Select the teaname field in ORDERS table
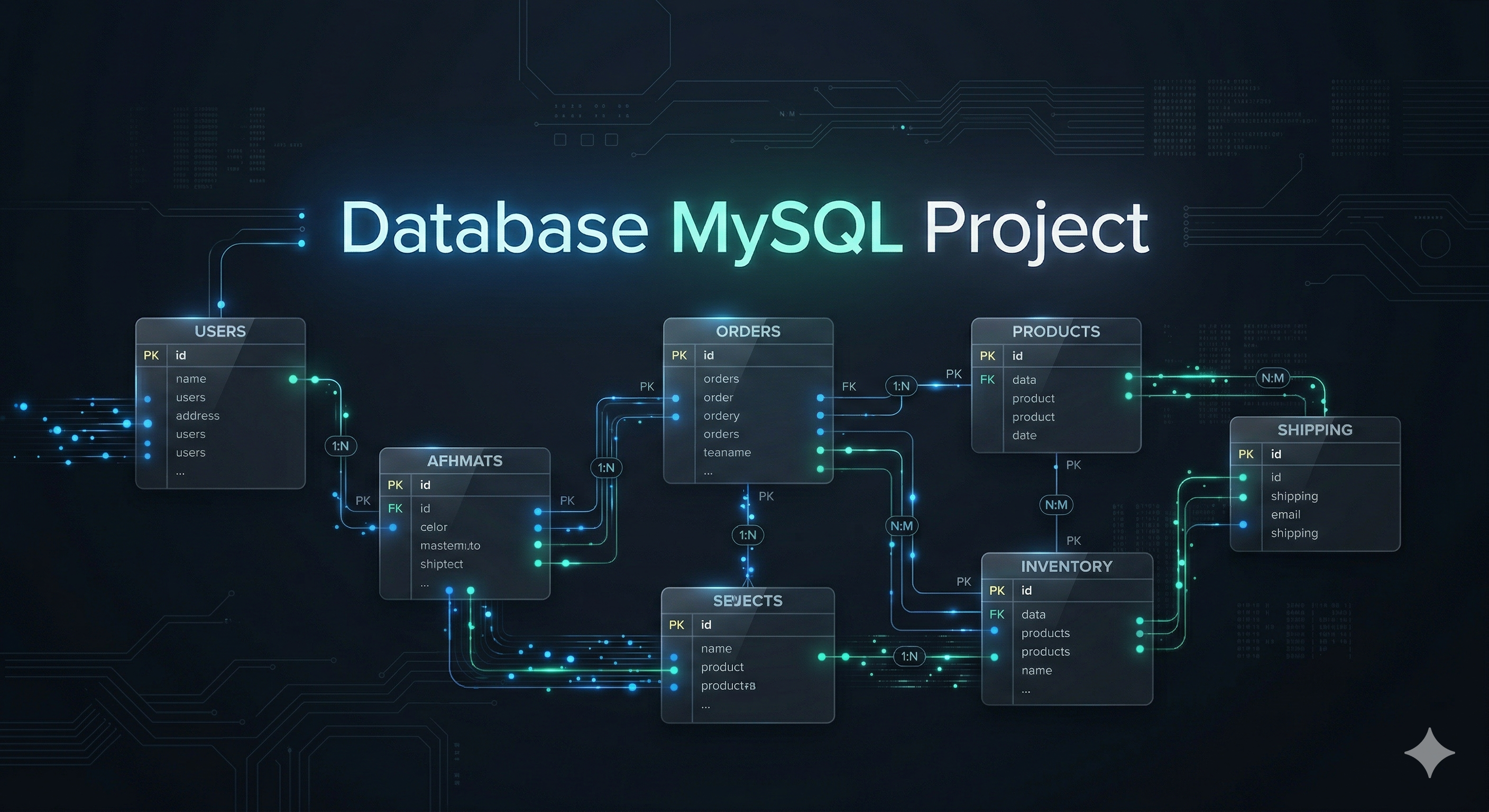1489x812 pixels. coord(727,453)
